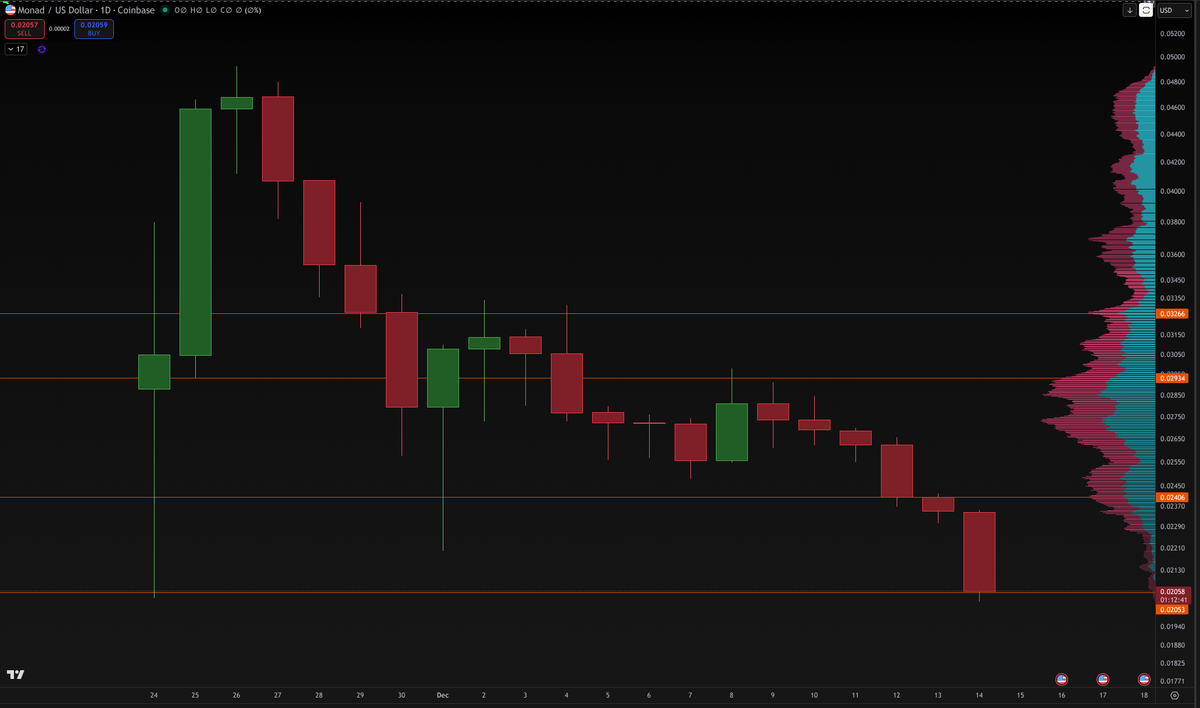Expand the 17 indicators collapse arrow
The height and width of the screenshot is (708, 1200).
click(16, 48)
